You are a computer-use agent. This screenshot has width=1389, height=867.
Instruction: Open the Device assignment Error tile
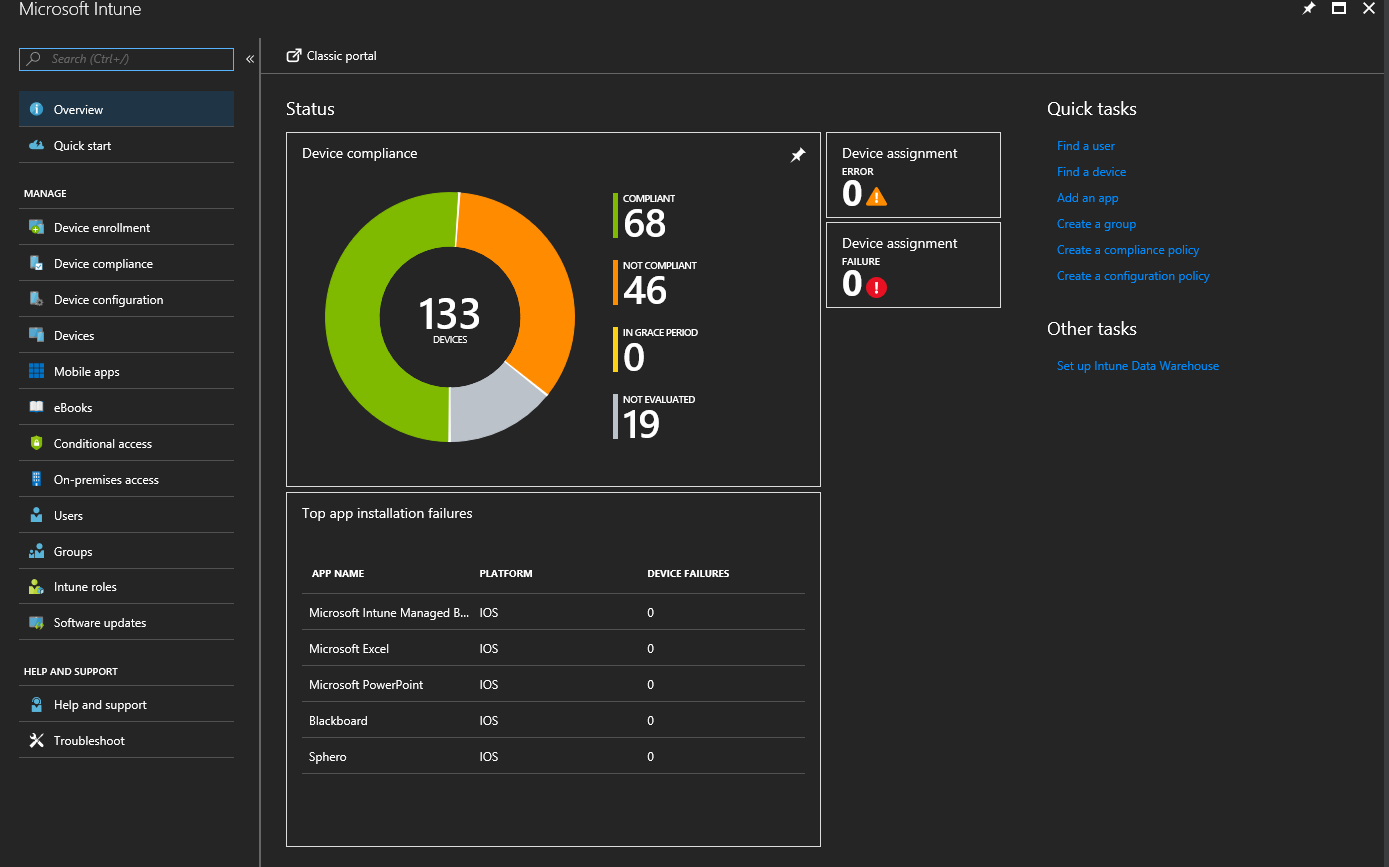coord(913,175)
